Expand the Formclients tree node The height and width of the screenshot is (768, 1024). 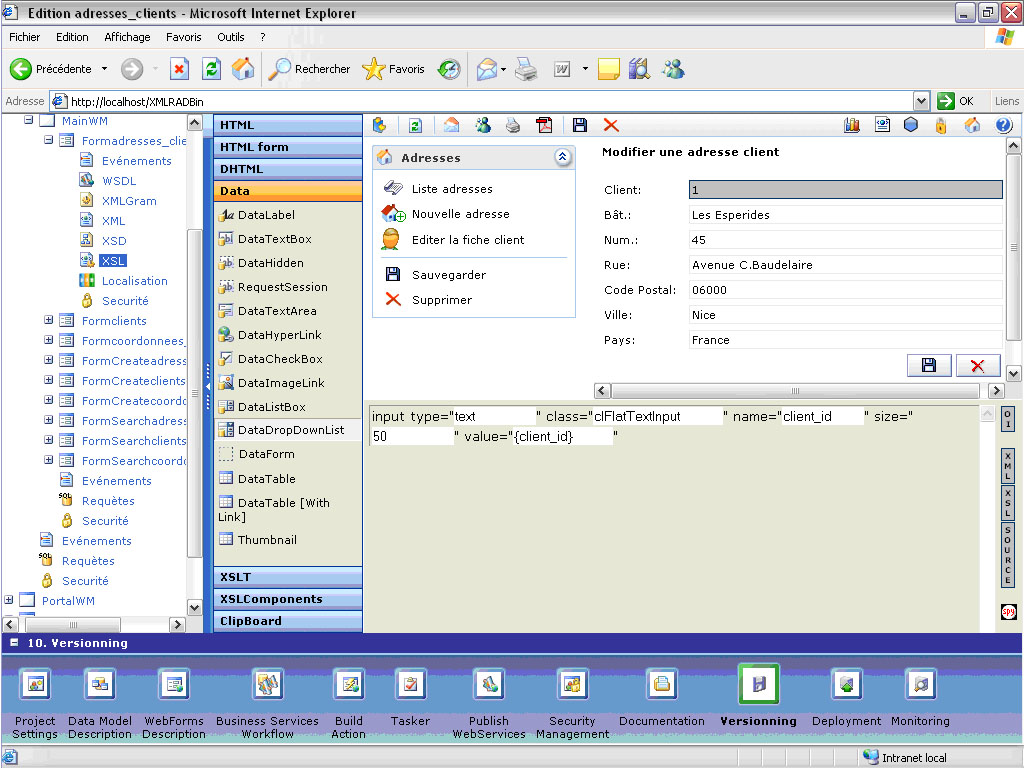click(x=49, y=321)
